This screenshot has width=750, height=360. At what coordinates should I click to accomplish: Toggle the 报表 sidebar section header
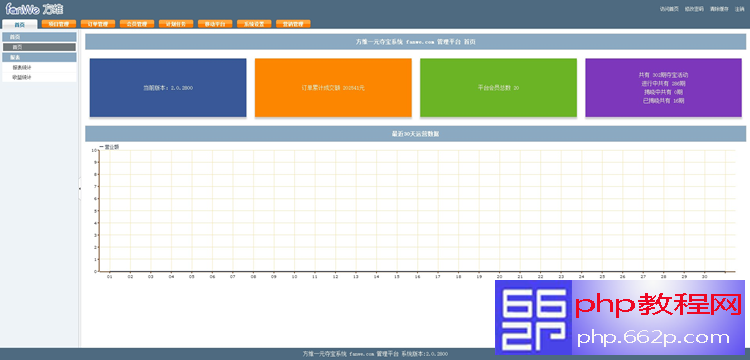pyautogui.click(x=39, y=57)
